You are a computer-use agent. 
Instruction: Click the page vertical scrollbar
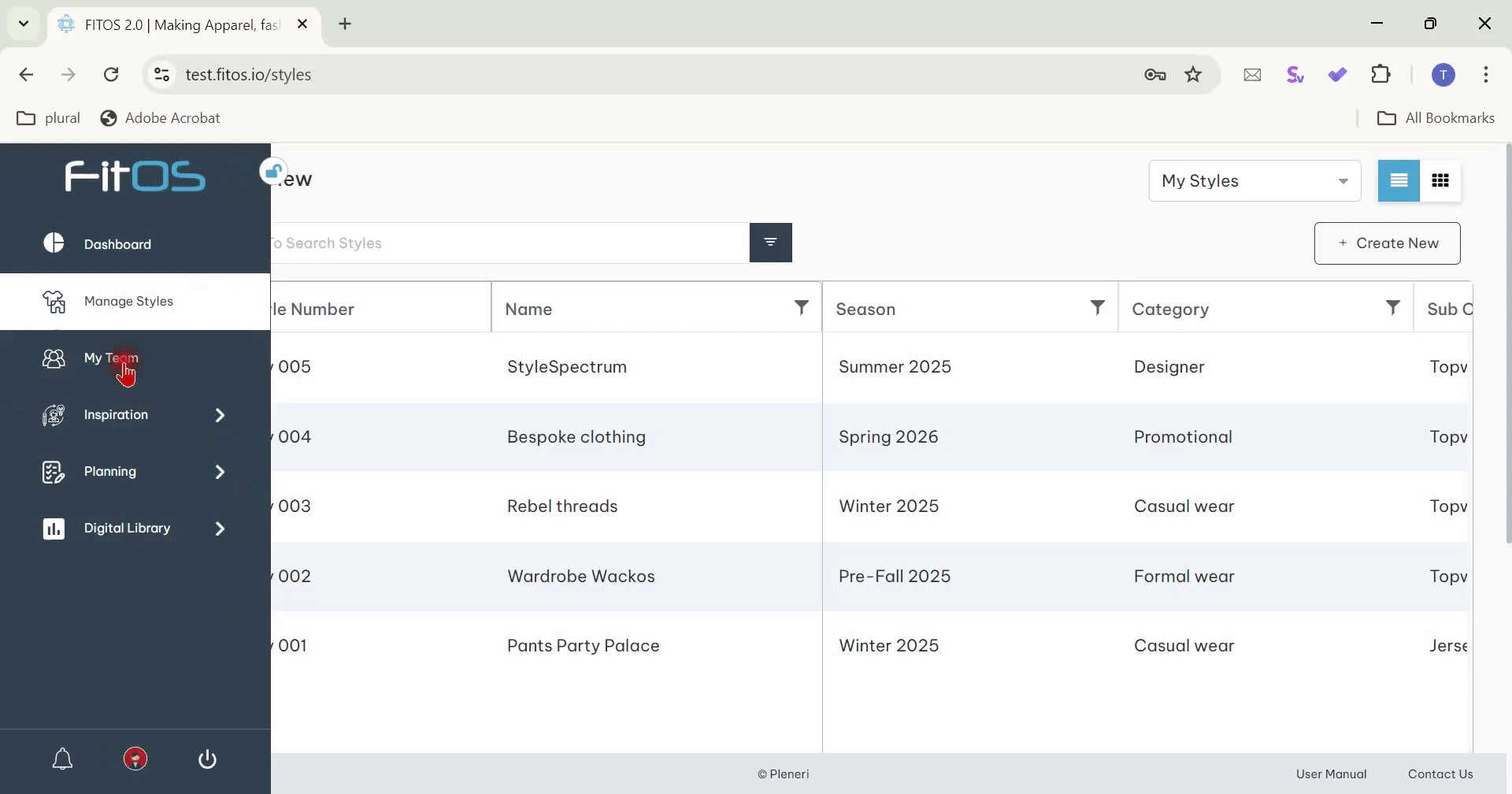1508,343
